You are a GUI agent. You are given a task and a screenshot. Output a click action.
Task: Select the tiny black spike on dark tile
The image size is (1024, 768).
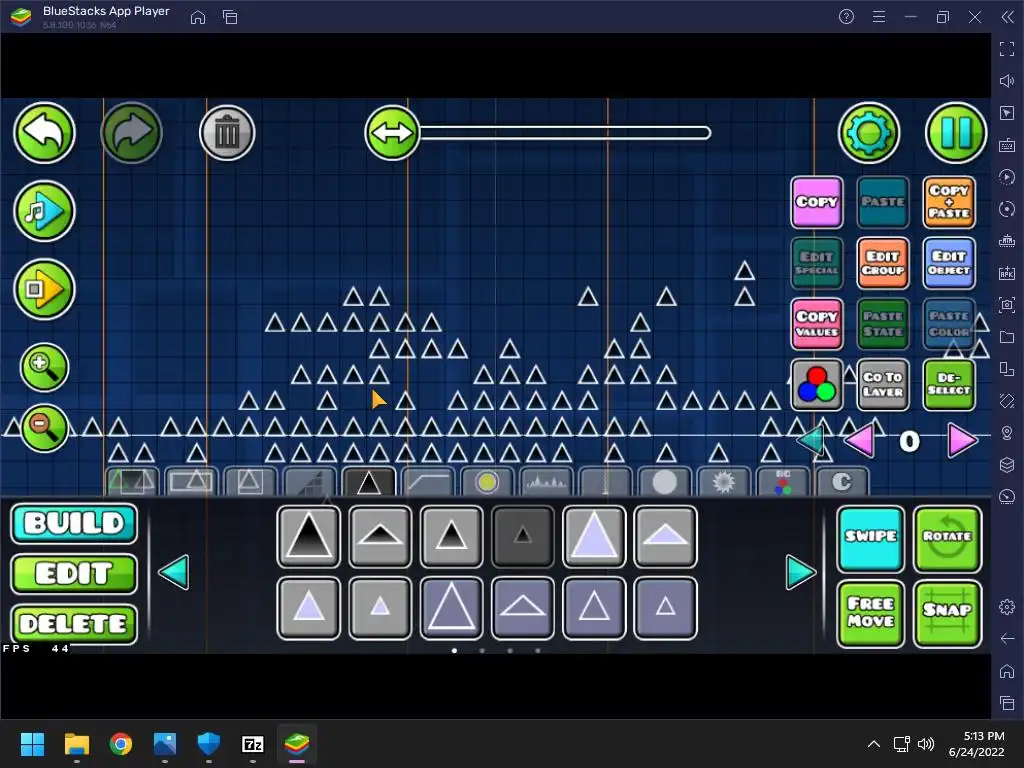click(522, 536)
